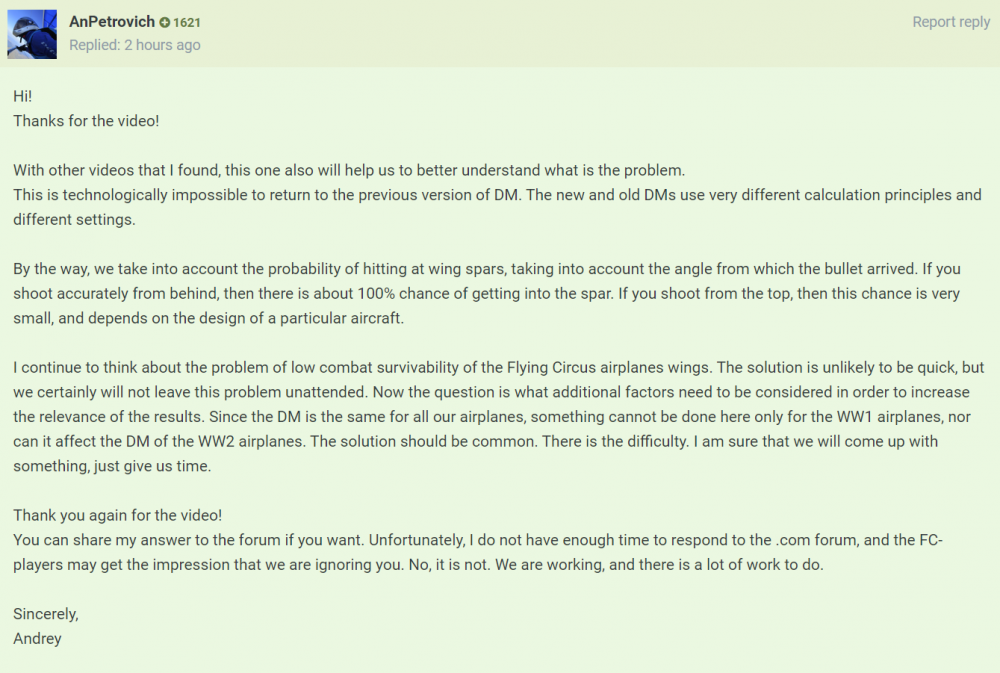Image resolution: width=1000 pixels, height=673 pixels.
Task: Click the line 'Thank you again for the video!'
Action: click(x=117, y=515)
